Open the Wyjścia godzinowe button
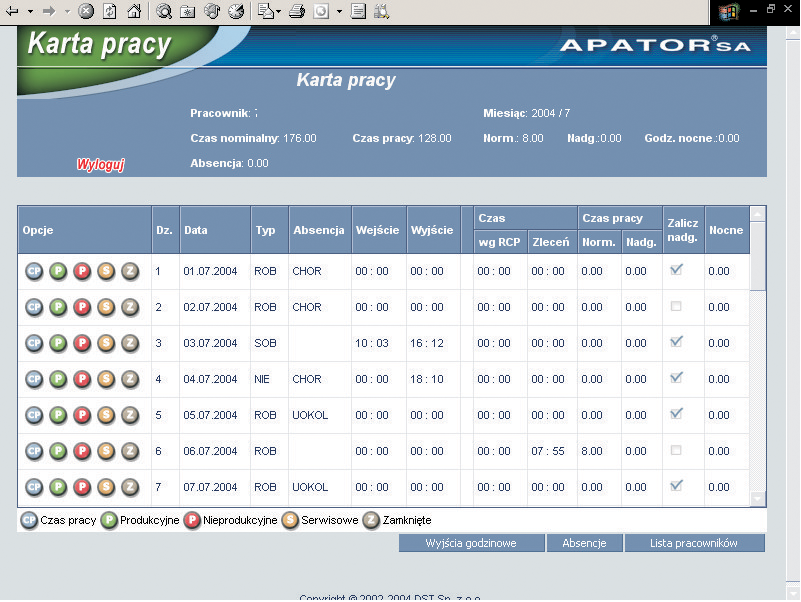Viewport: 801px width, 602px height. click(471, 543)
